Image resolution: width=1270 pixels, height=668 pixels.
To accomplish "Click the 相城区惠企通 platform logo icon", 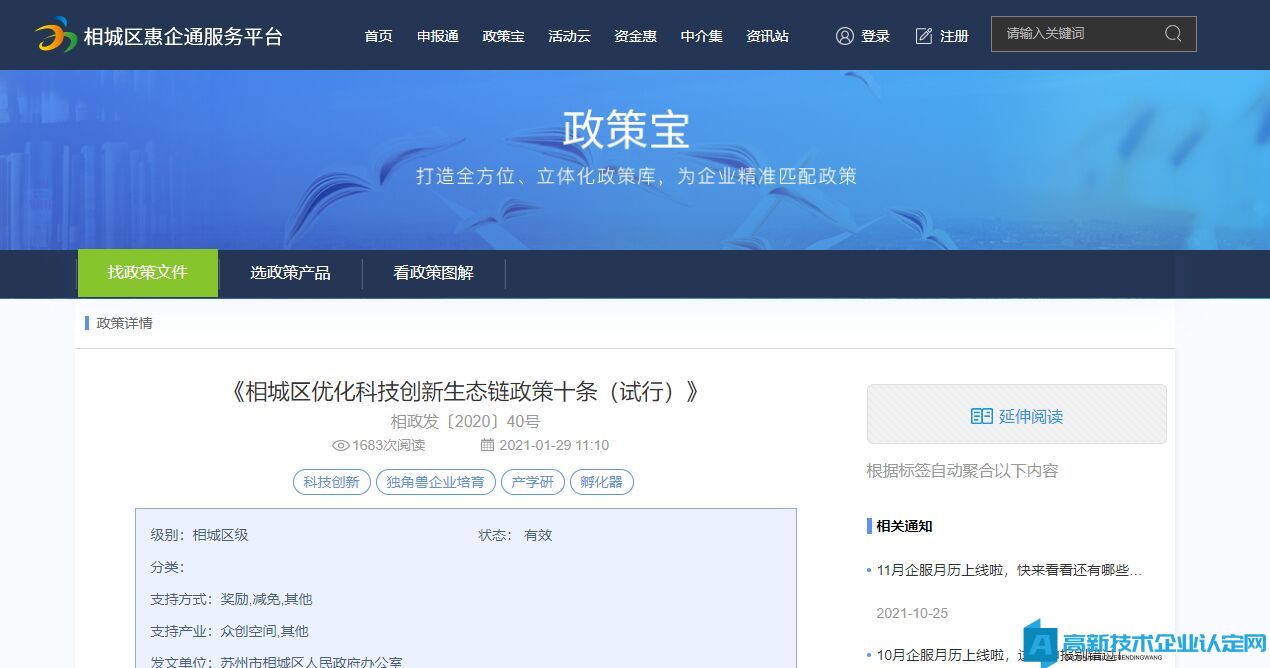I will [x=55, y=36].
